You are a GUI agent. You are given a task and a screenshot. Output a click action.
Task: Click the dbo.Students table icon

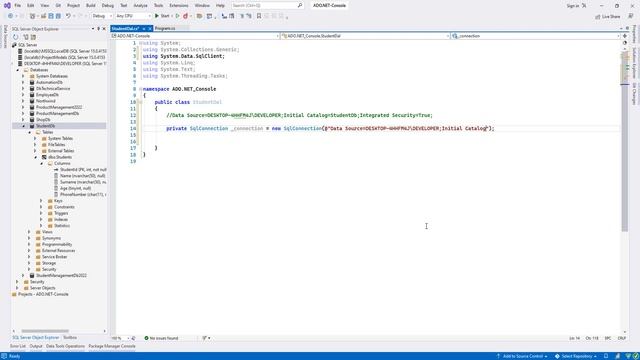[44, 157]
